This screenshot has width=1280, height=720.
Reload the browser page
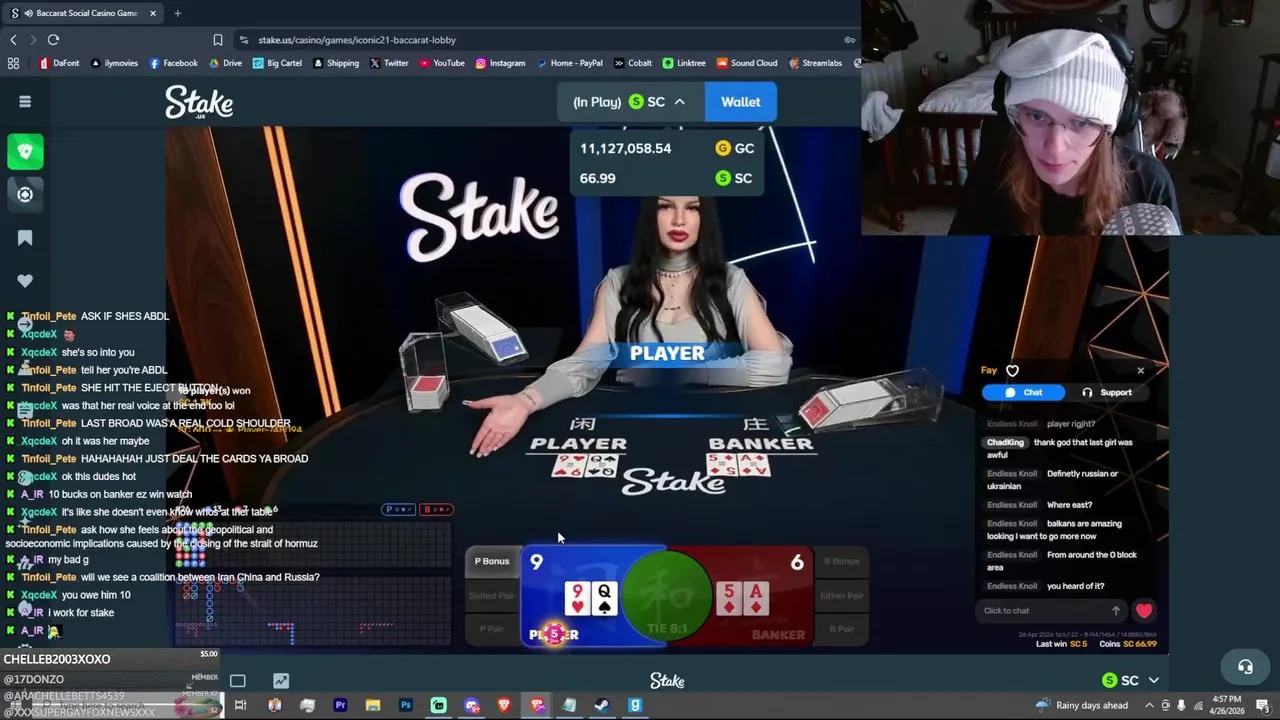(x=53, y=40)
